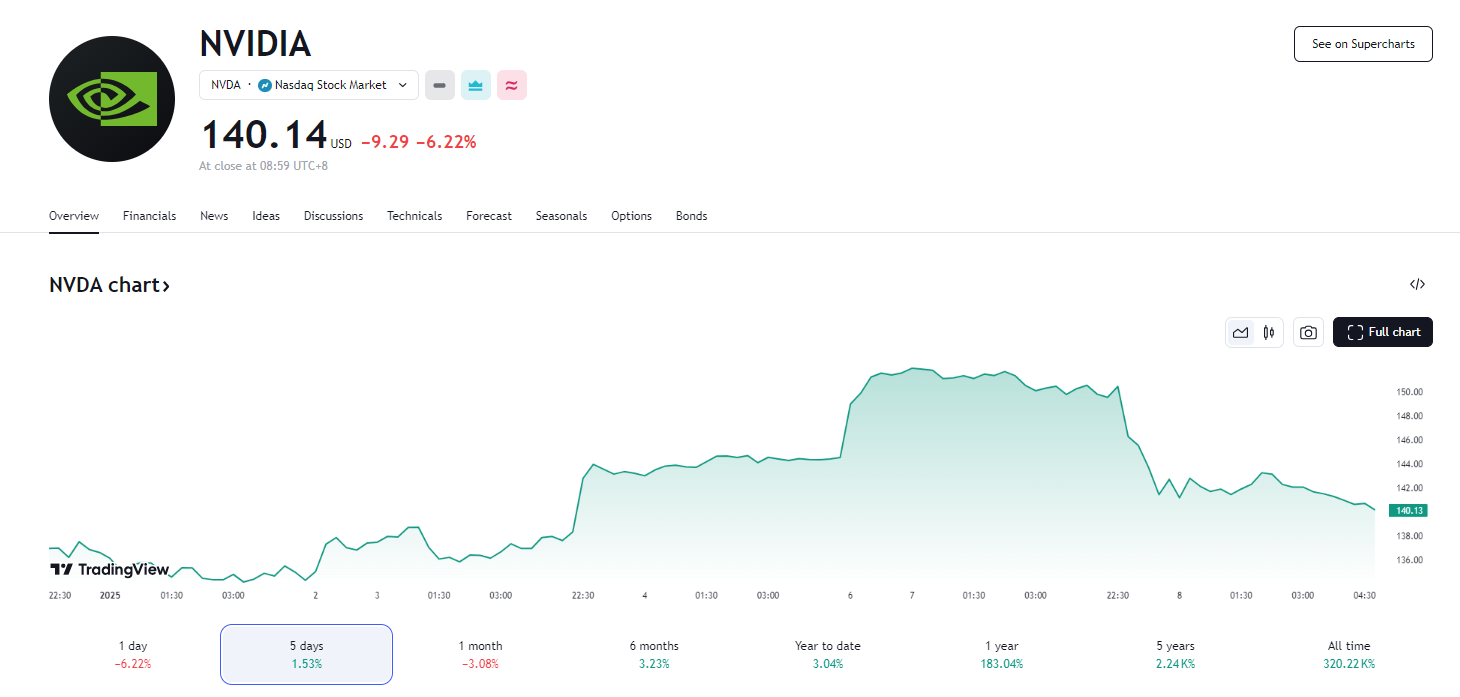Switch to the Technicals tab
Image resolution: width=1460 pixels, height=697 pixels.
pyautogui.click(x=414, y=216)
